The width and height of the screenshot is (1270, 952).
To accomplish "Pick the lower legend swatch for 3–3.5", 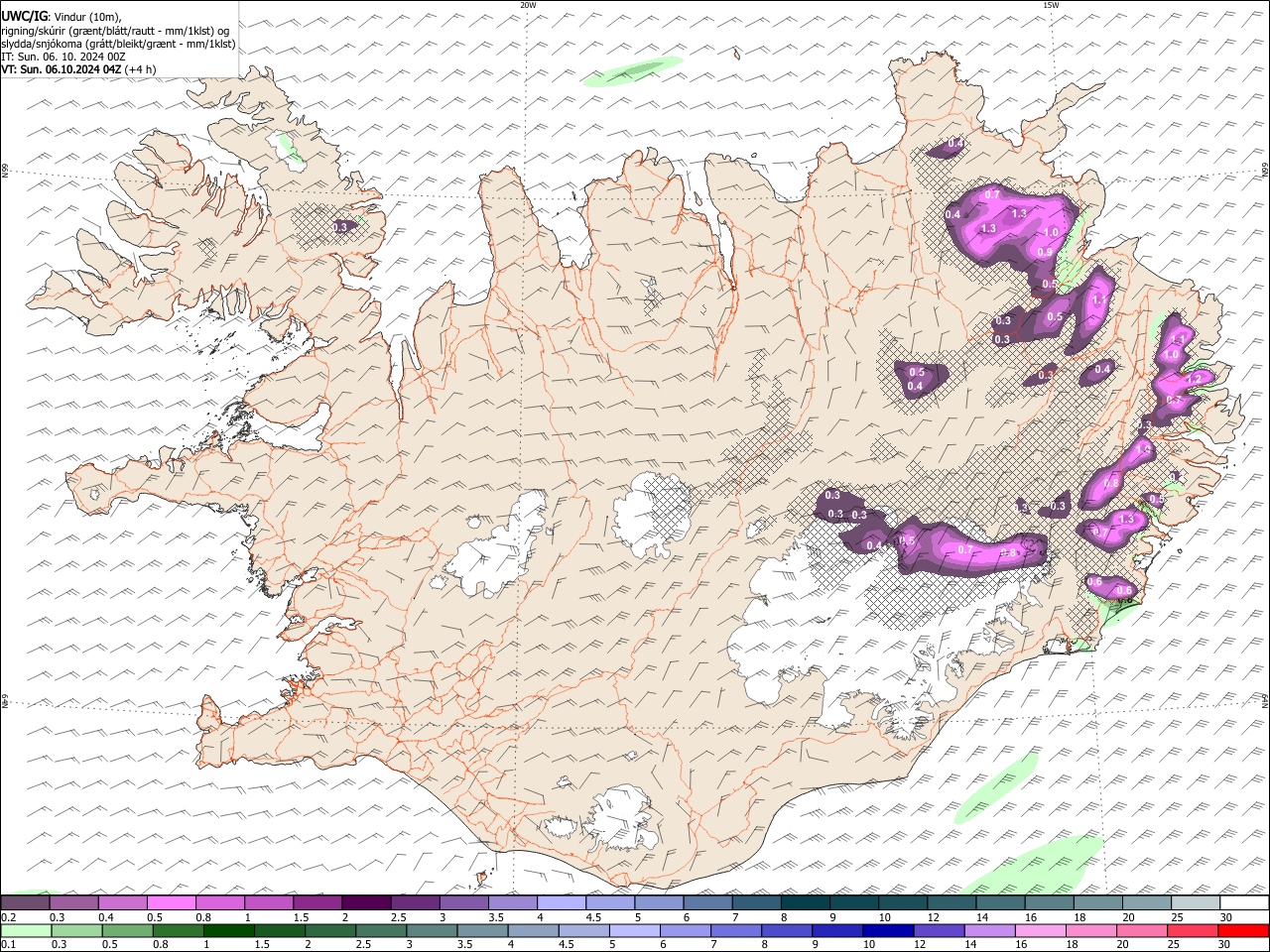I will pos(432,931).
